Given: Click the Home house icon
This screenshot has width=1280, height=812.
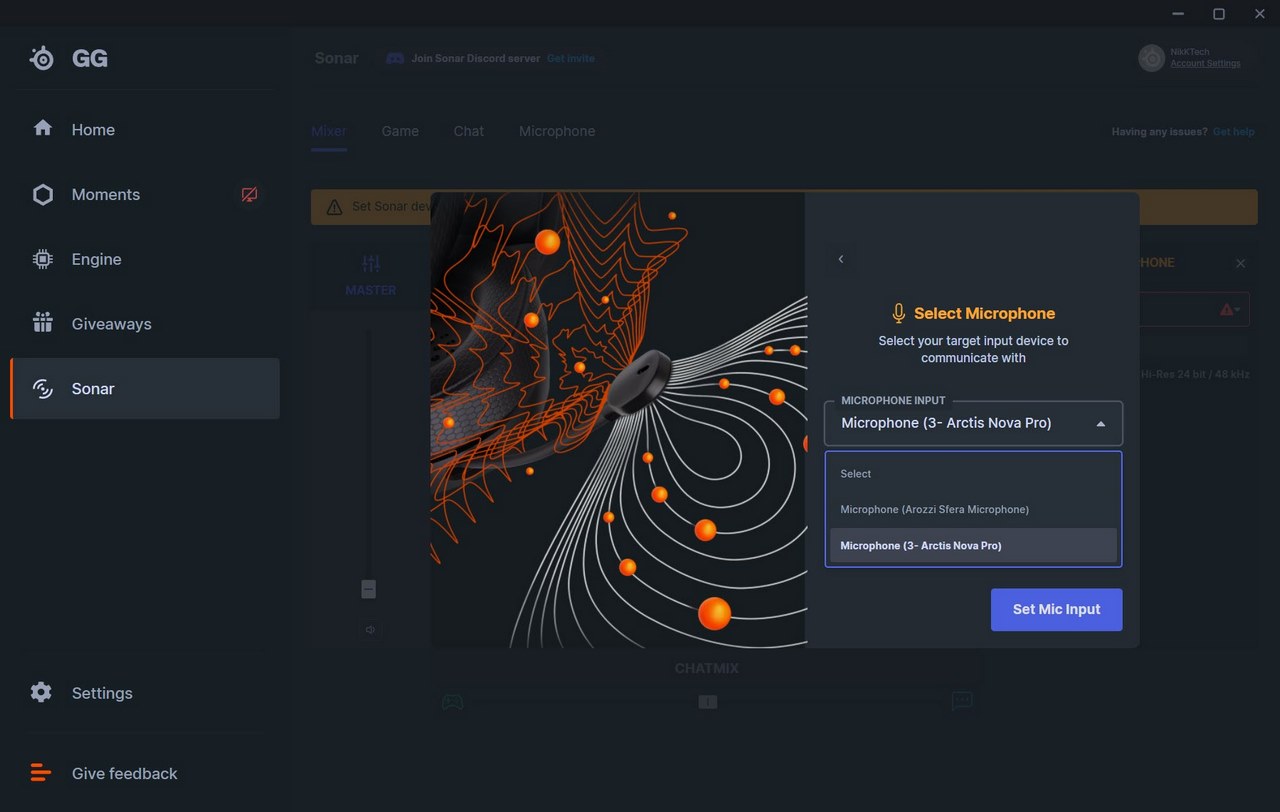Looking at the screenshot, I should coord(42,128).
